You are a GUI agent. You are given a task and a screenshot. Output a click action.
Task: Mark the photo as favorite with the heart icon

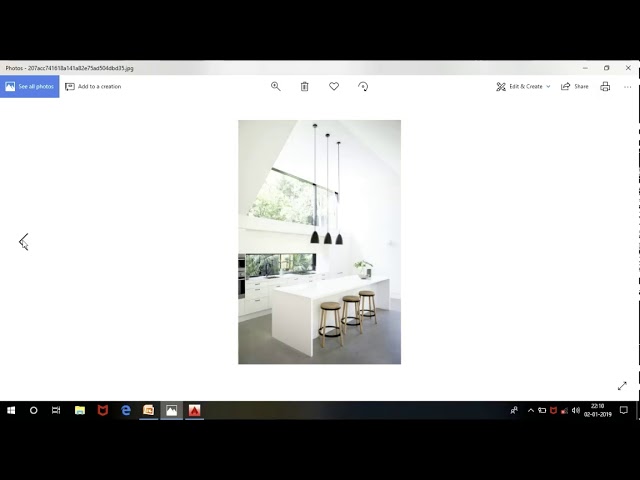(334, 87)
